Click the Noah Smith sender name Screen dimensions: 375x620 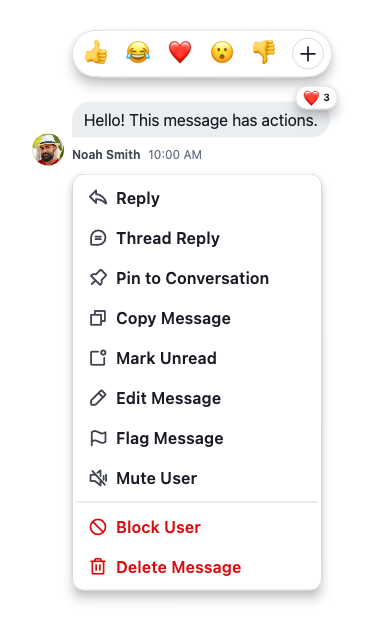[106, 155]
